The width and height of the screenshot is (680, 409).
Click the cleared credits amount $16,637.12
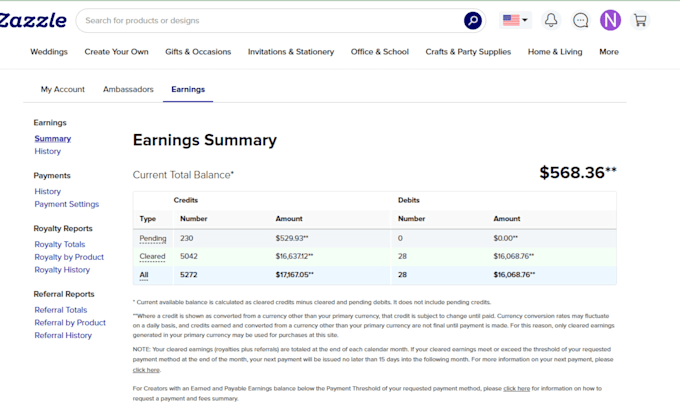pos(294,256)
